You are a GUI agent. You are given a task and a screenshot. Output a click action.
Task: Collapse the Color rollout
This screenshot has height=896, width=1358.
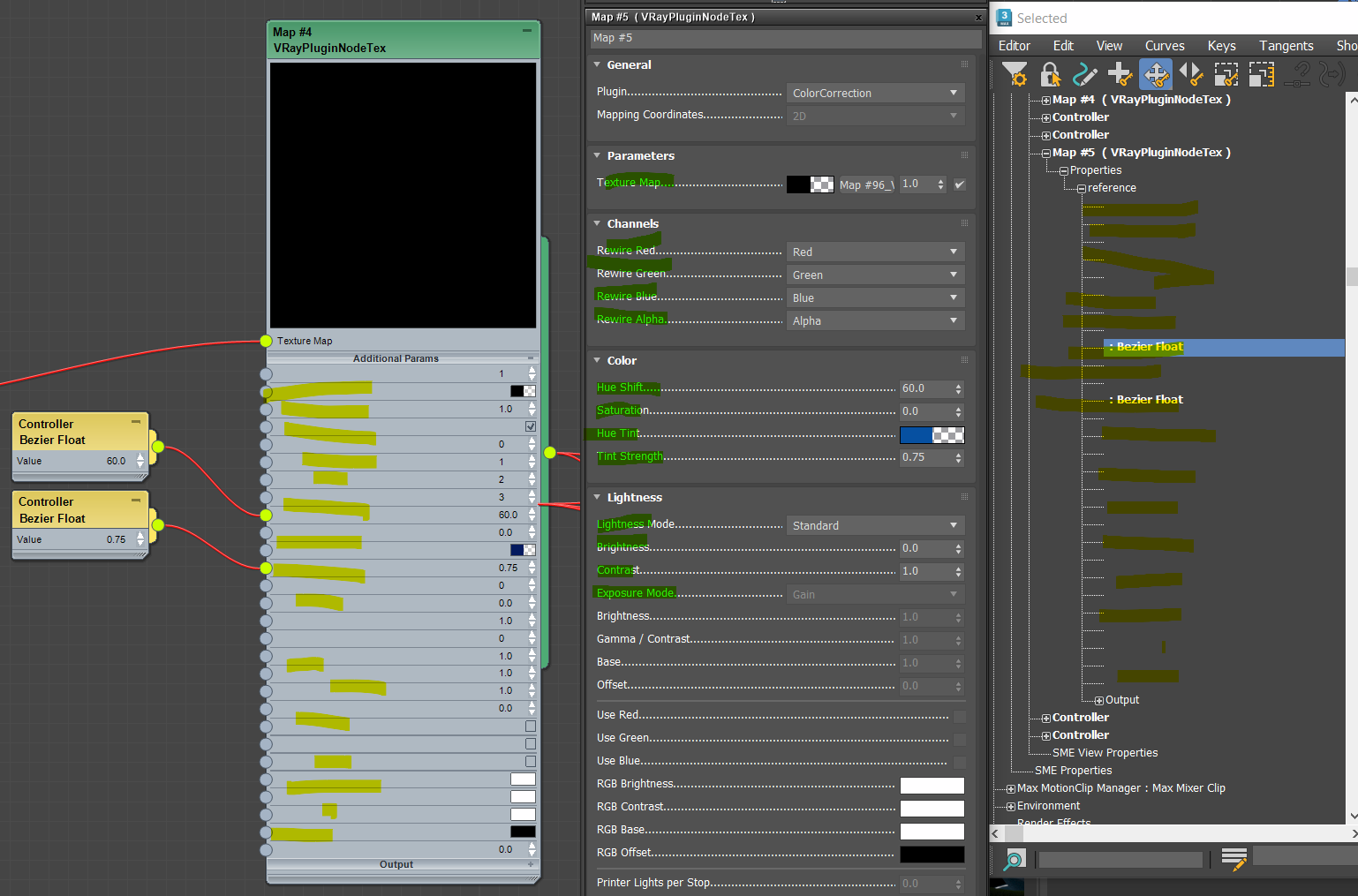(598, 360)
